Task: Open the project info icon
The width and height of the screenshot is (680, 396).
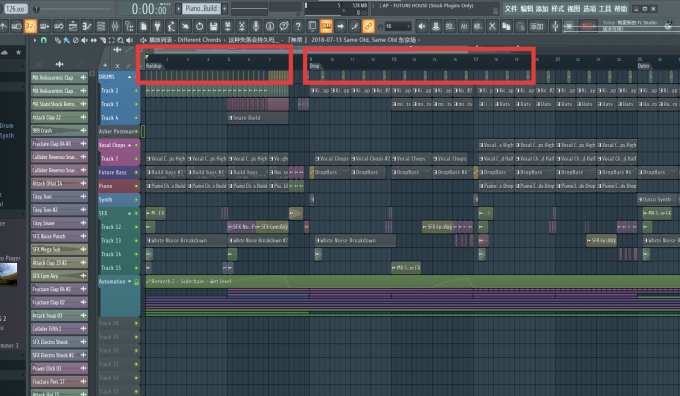Action: pyautogui.click(x=270, y=26)
